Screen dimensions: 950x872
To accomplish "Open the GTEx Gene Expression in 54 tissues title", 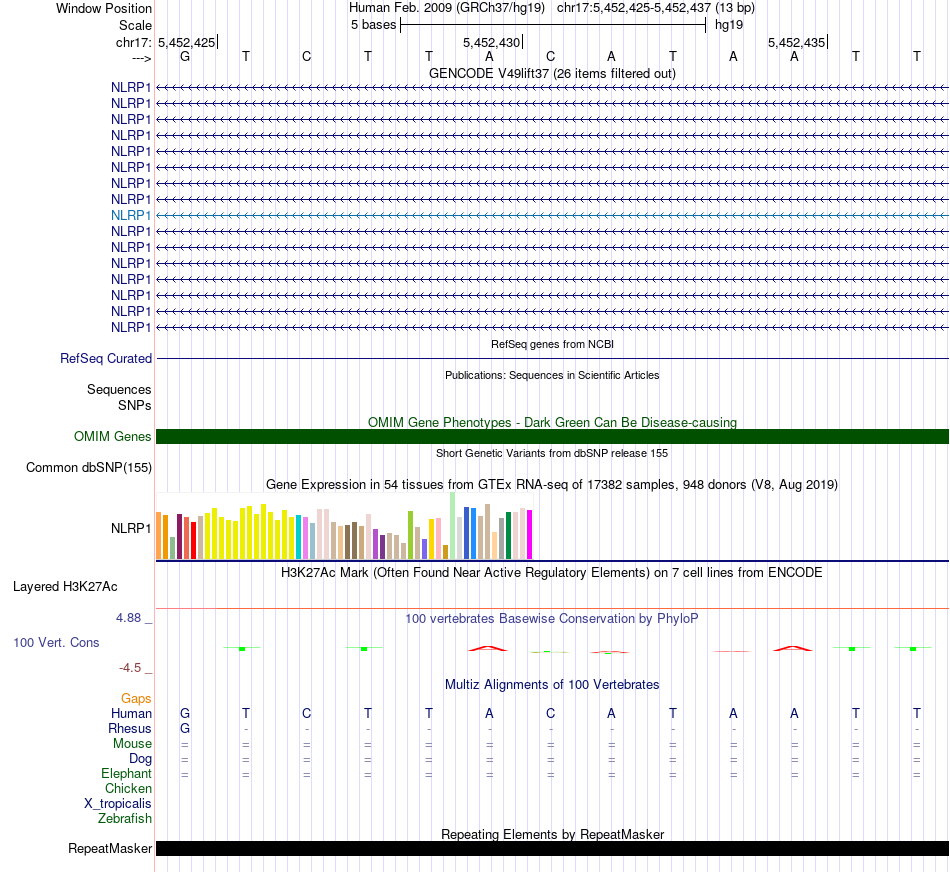I will [552, 485].
